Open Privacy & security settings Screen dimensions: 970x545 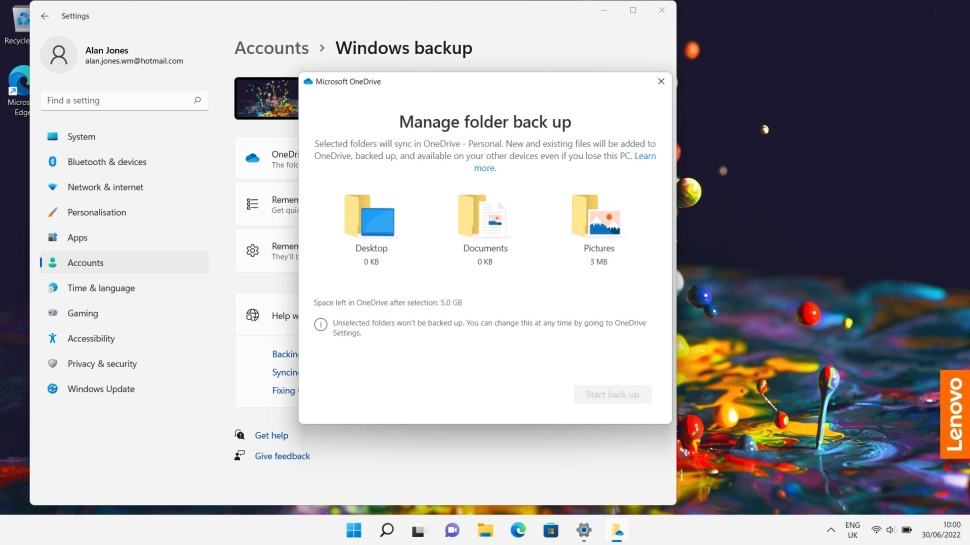tap(124, 364)
